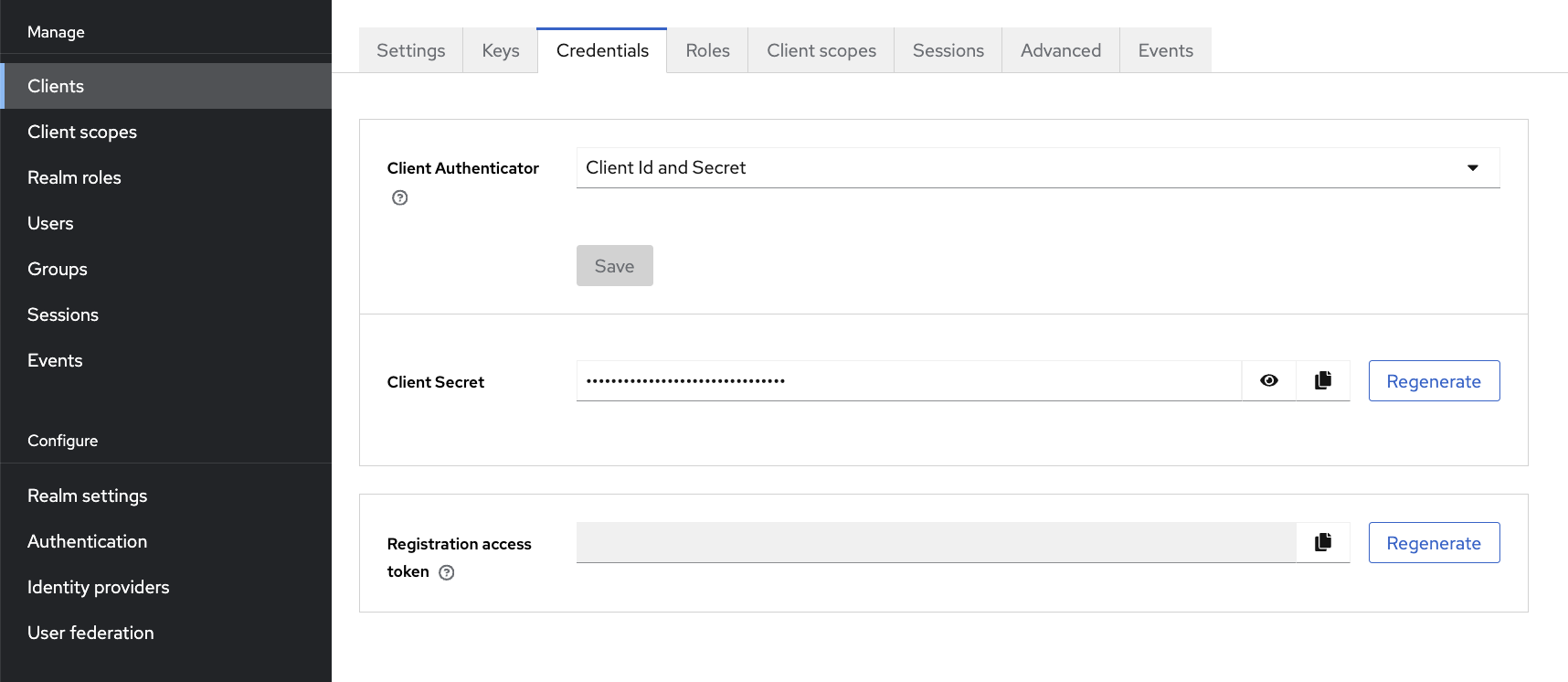Open help for Client Authenticator

(x=399, y=197)
